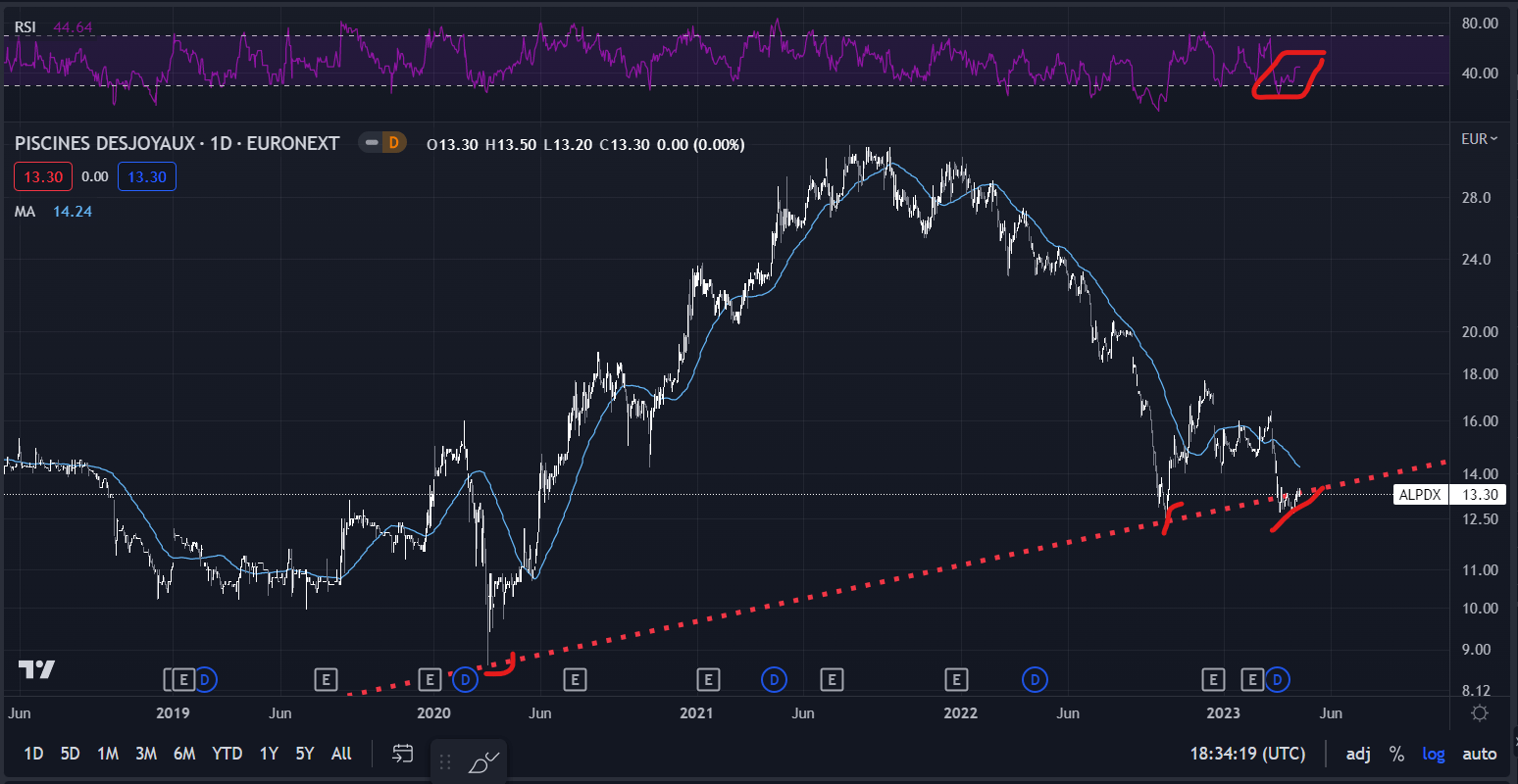
Task: Click the grey market status pill icon
Action: pyautogui.click(x=371, y=143)
